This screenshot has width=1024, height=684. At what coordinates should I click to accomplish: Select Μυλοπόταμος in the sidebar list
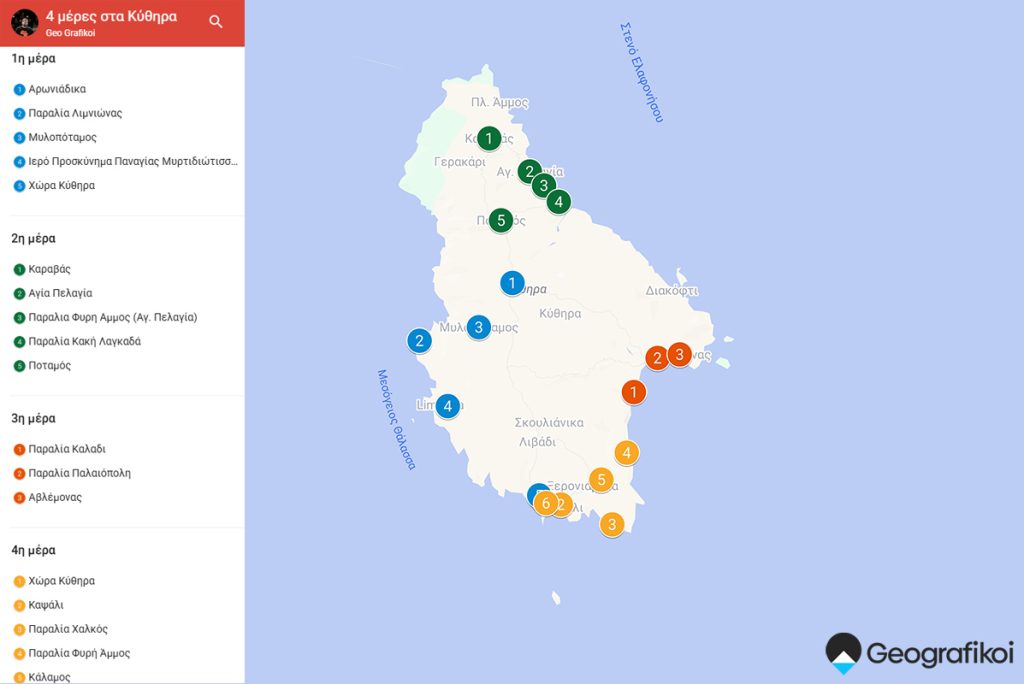click(62, 137)
